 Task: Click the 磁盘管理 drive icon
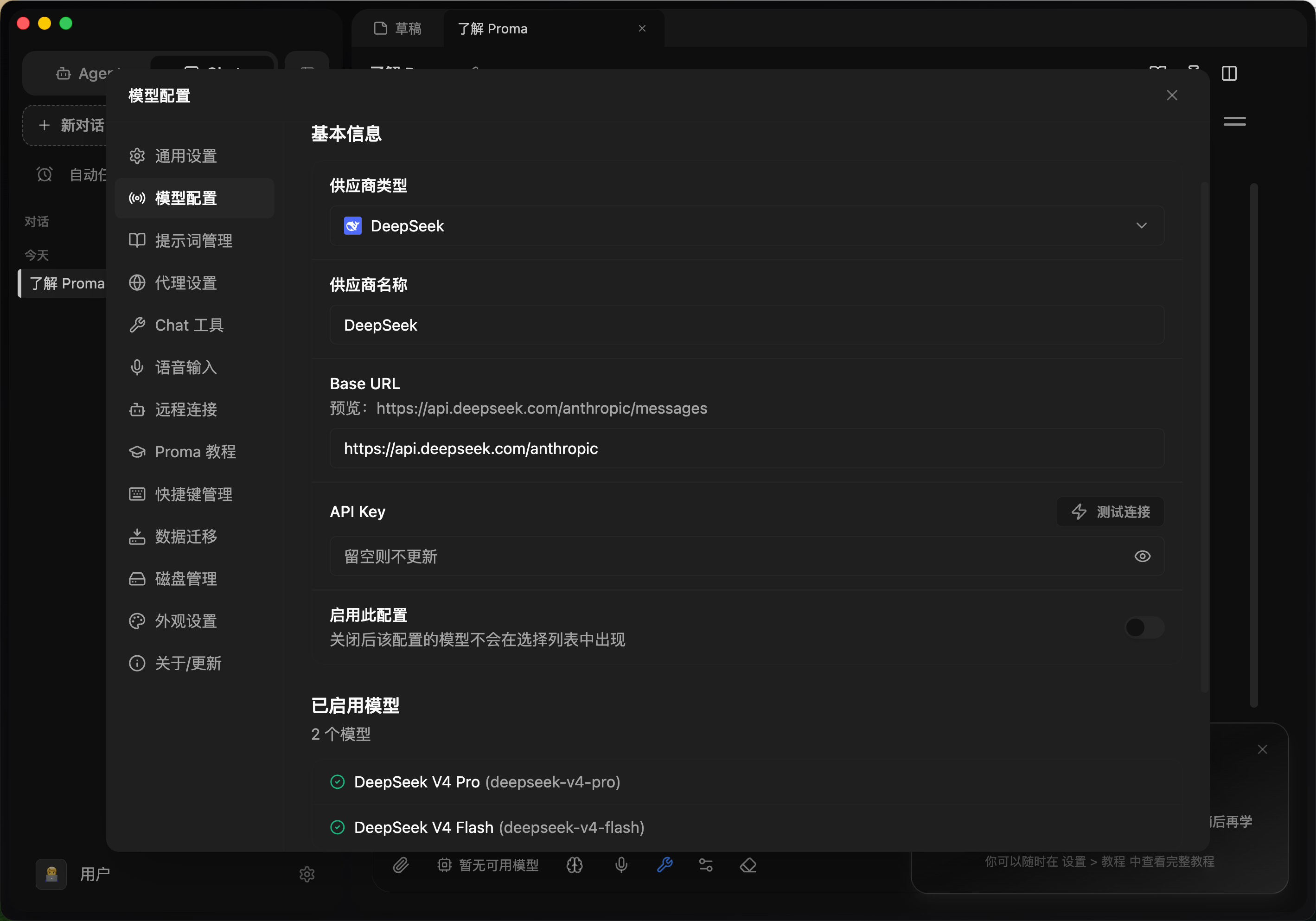tap(137, 579)
